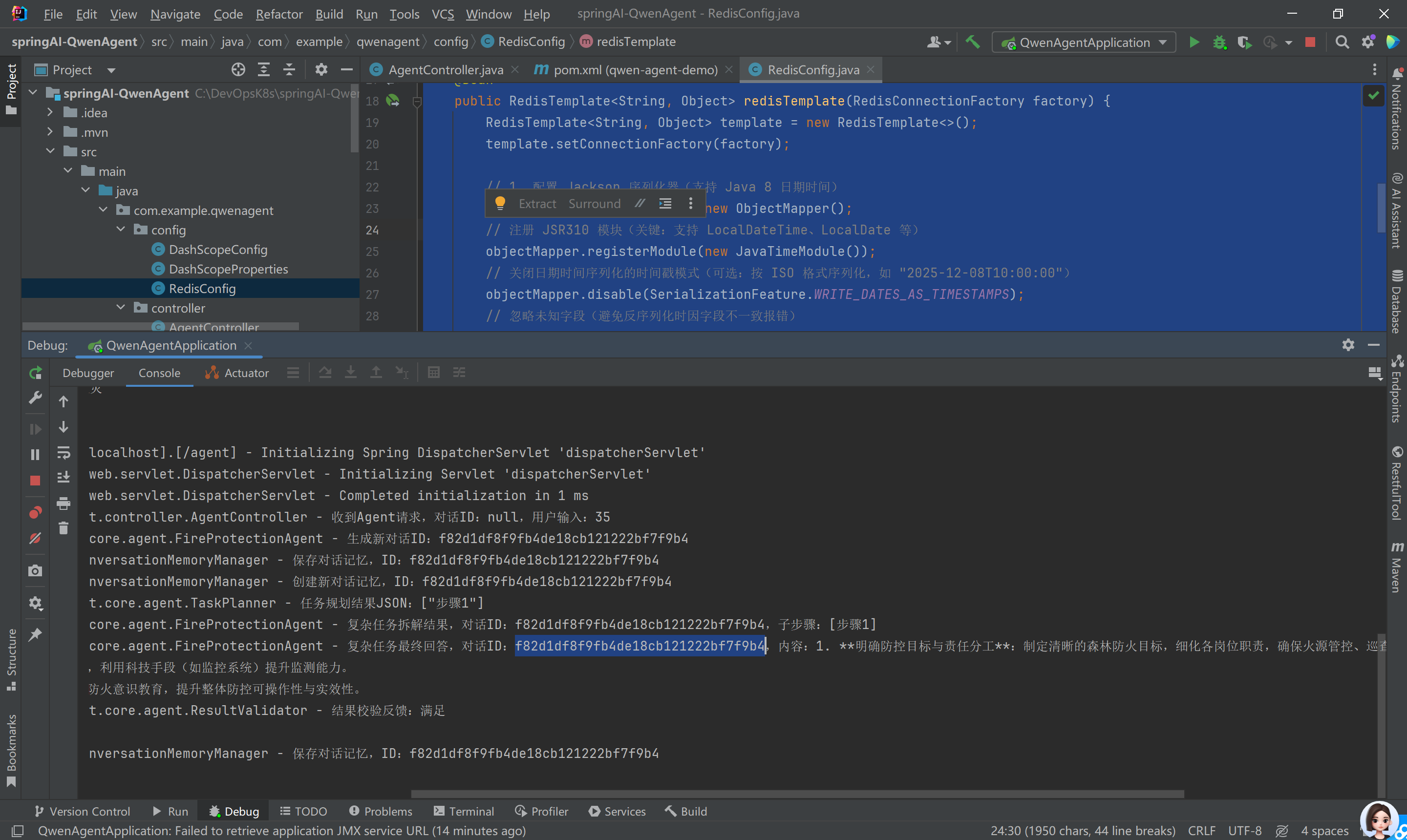
Task: Click Extract in the floating code toolbar
Action: (537, 204)
